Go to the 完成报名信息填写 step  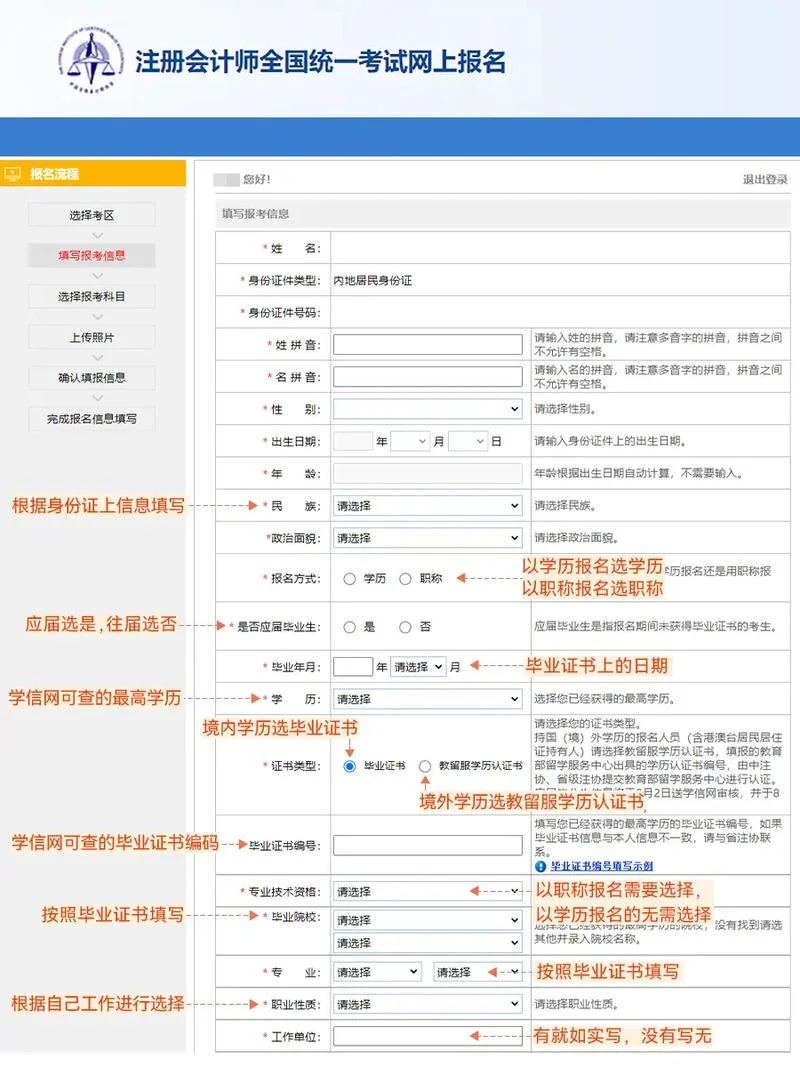(x=92, y=418)
